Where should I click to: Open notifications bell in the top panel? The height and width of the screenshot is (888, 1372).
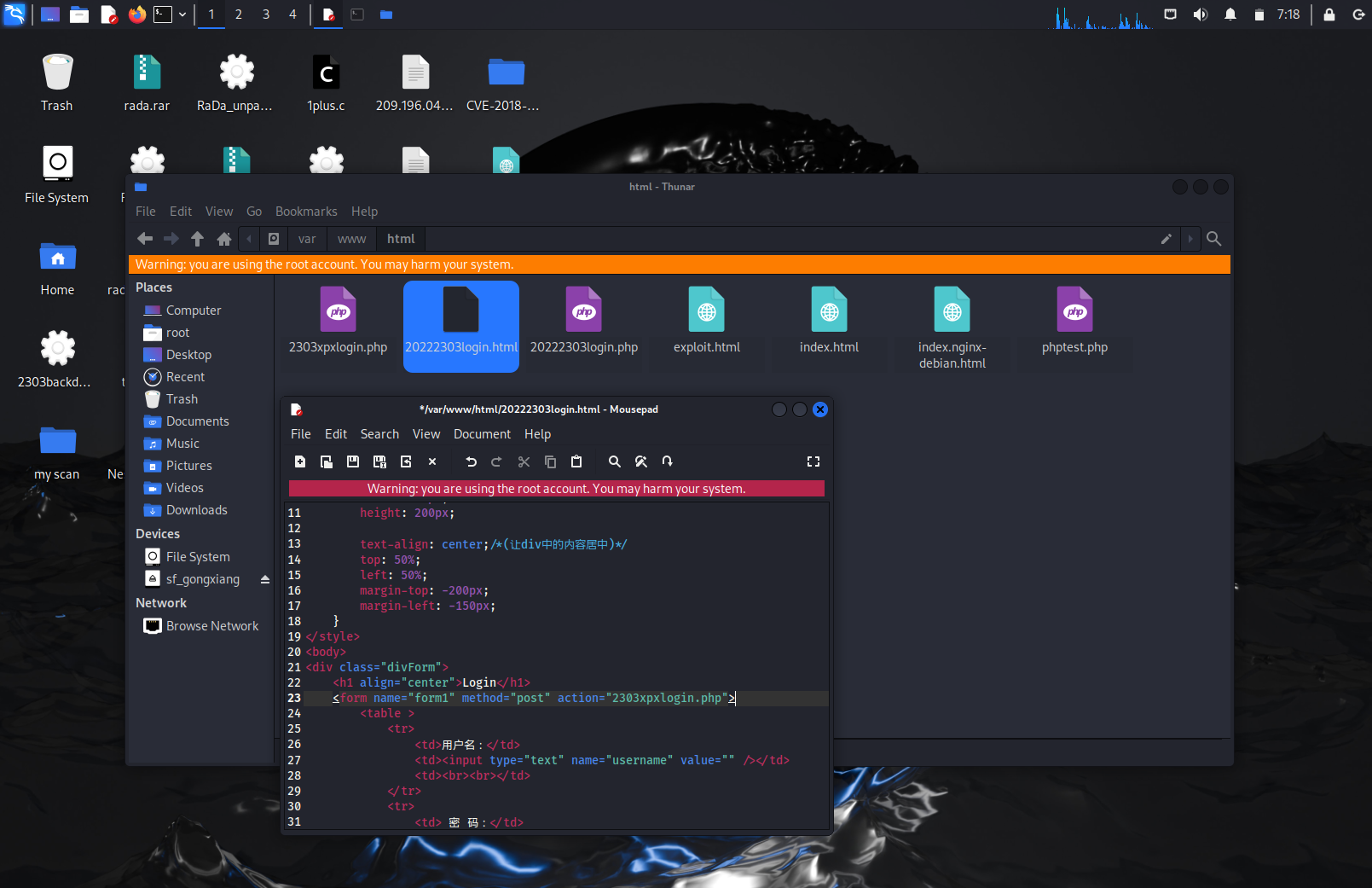point(1230,15)
